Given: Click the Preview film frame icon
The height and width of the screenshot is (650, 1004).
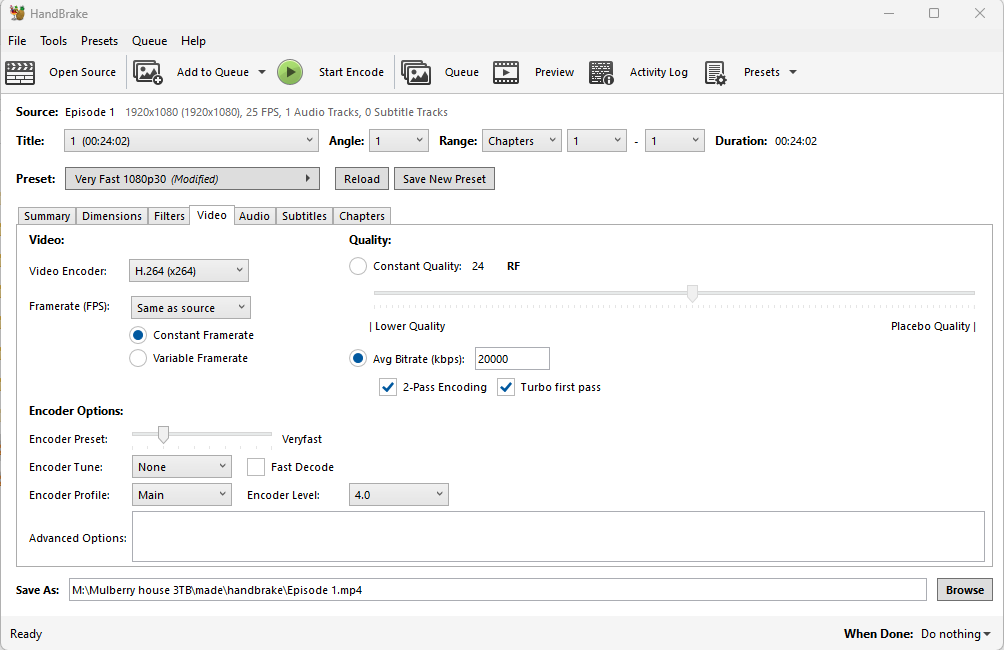Looking at the screenshot, I should click(x=506, y=72).
